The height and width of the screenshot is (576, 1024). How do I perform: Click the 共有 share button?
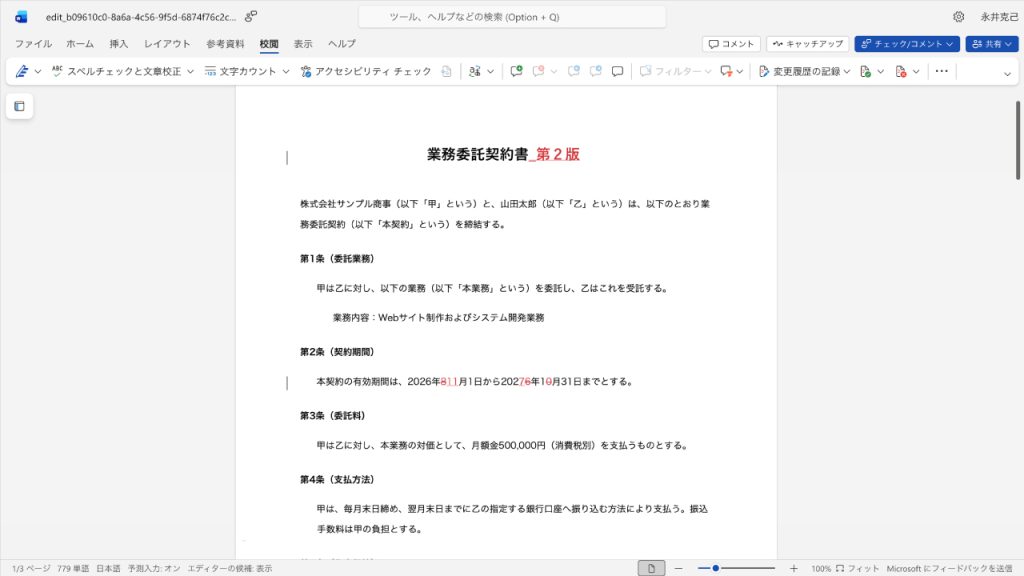pos(991,44)
